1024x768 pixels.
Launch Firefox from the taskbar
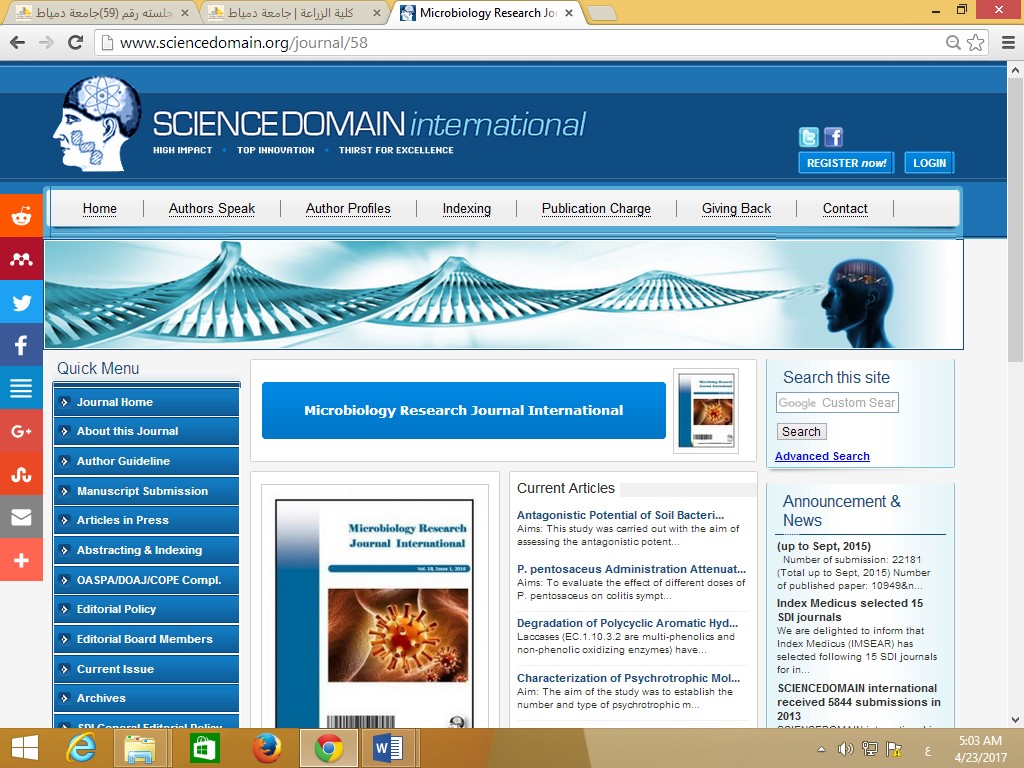(266, 748)
